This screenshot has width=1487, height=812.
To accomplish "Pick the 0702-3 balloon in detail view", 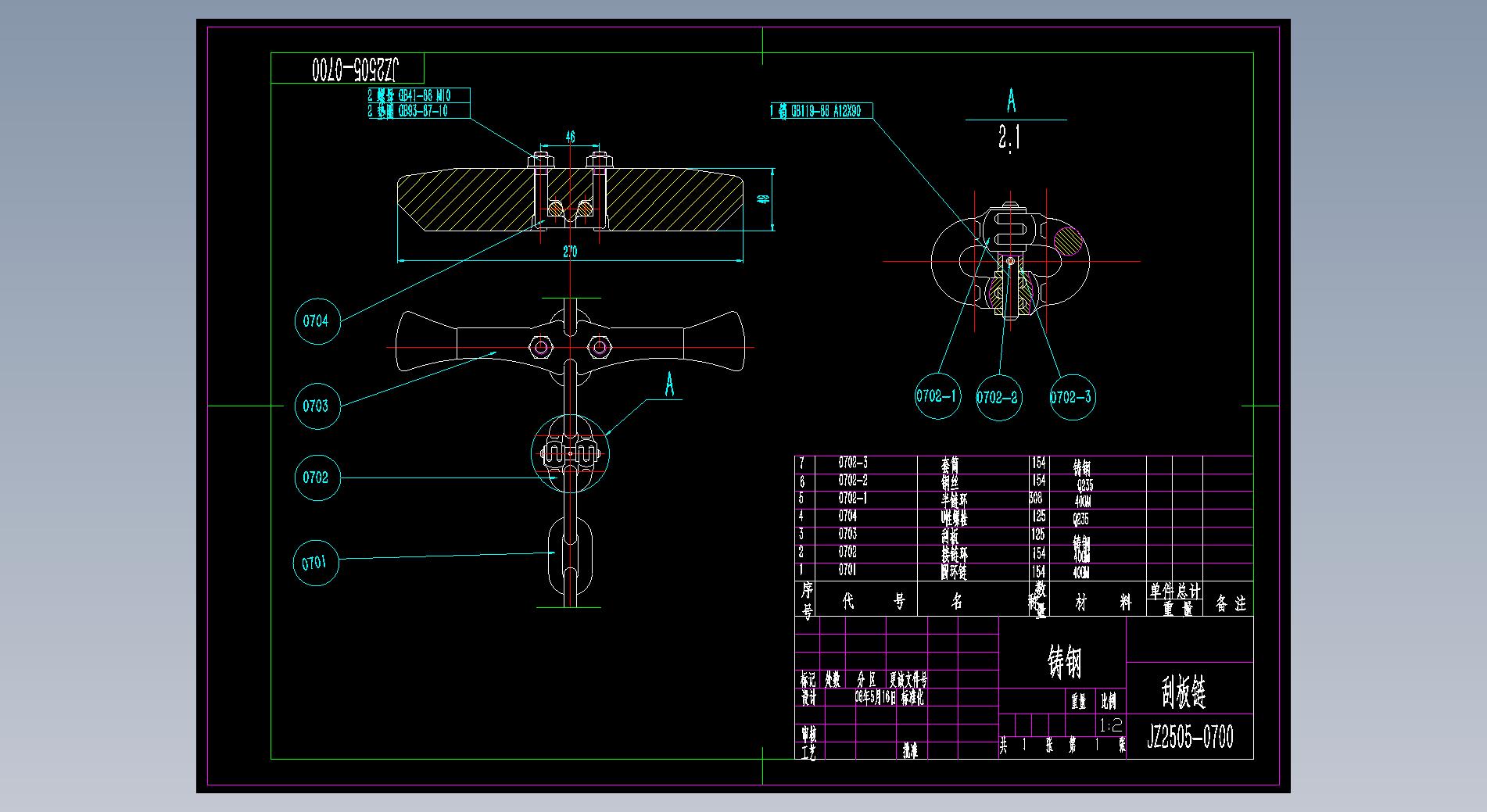I will pos(1071,397).
